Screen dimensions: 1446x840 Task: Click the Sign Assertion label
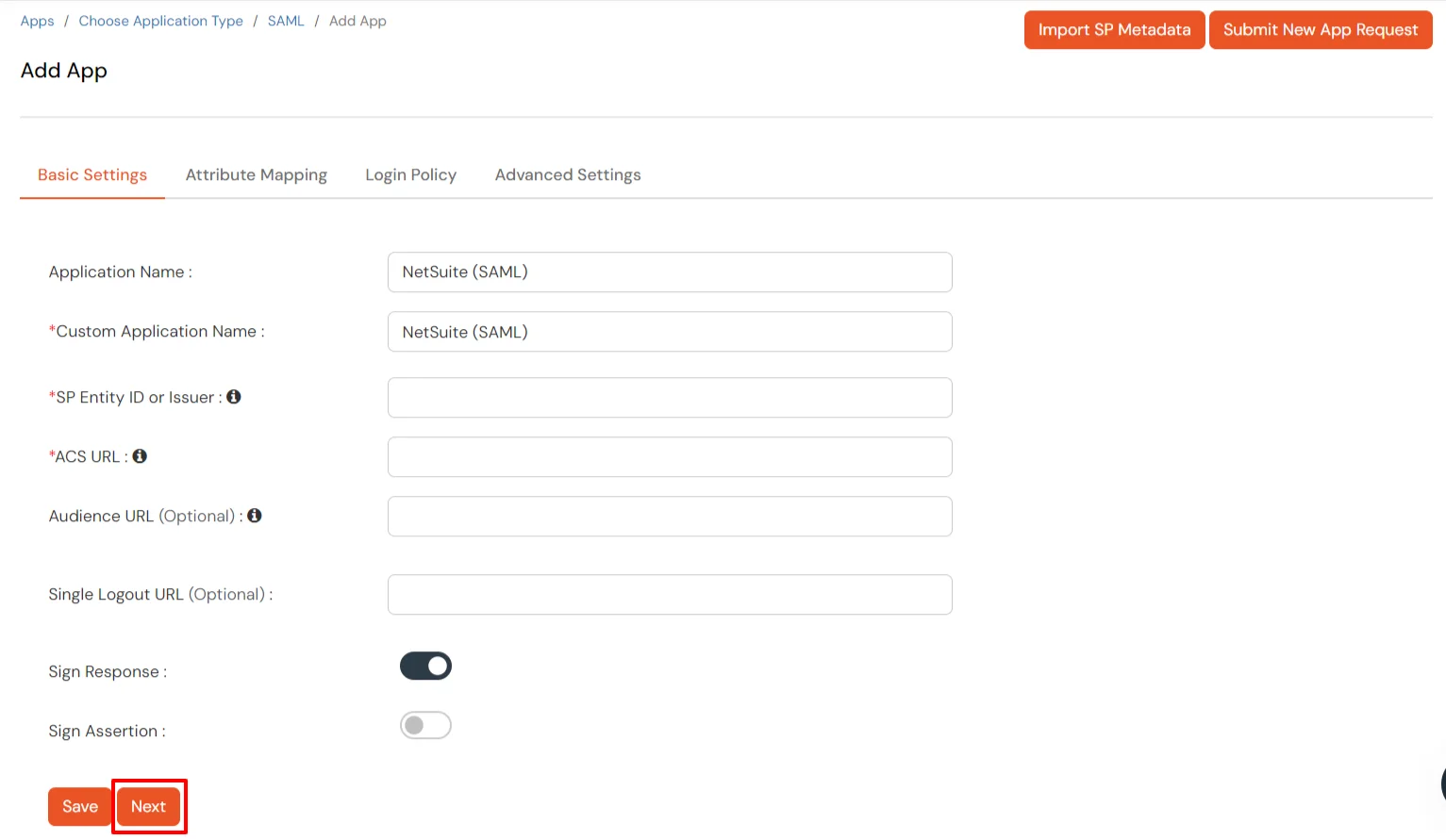tap(107, 732)
